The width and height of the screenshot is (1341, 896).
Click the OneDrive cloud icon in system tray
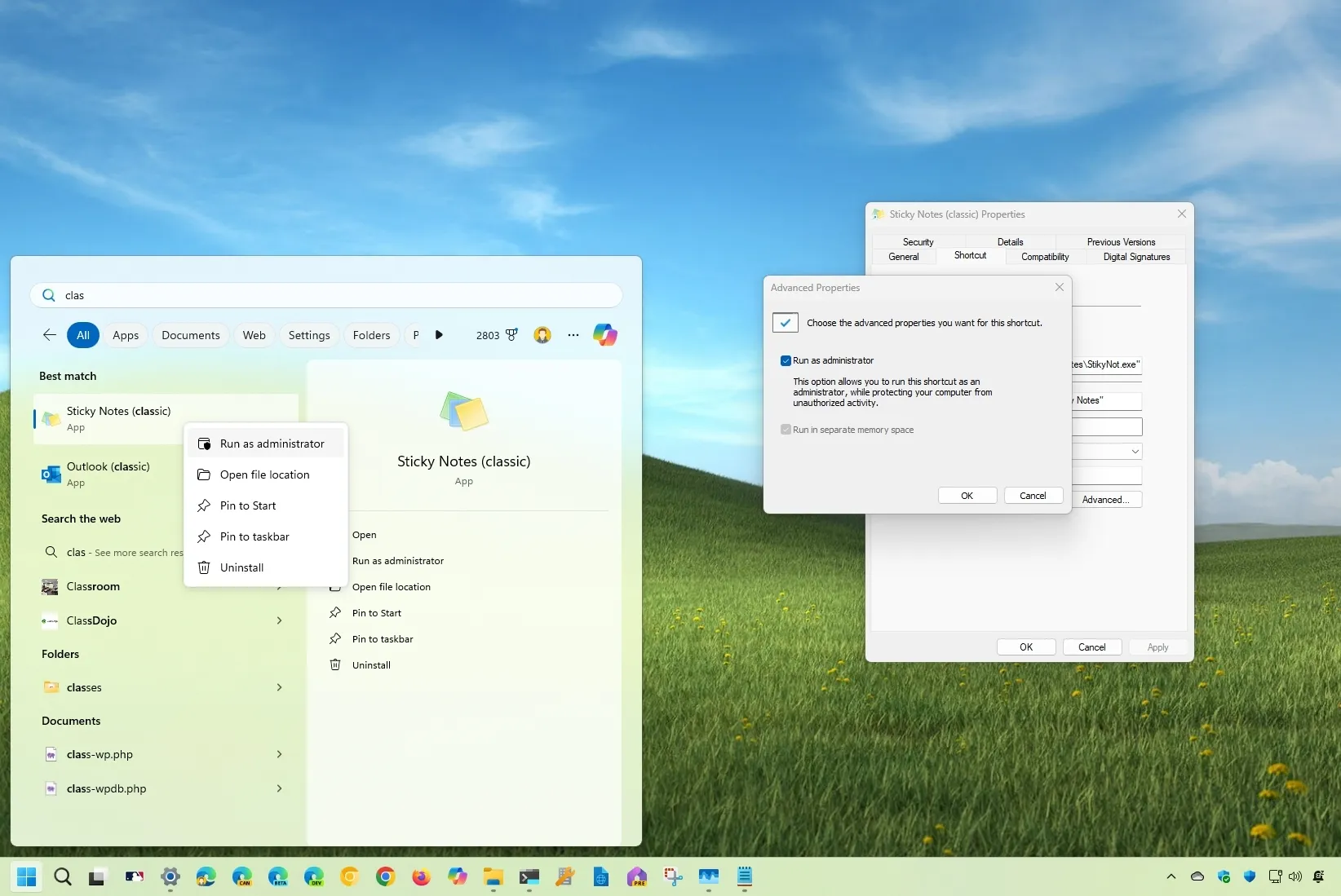tap(1197, 877)
